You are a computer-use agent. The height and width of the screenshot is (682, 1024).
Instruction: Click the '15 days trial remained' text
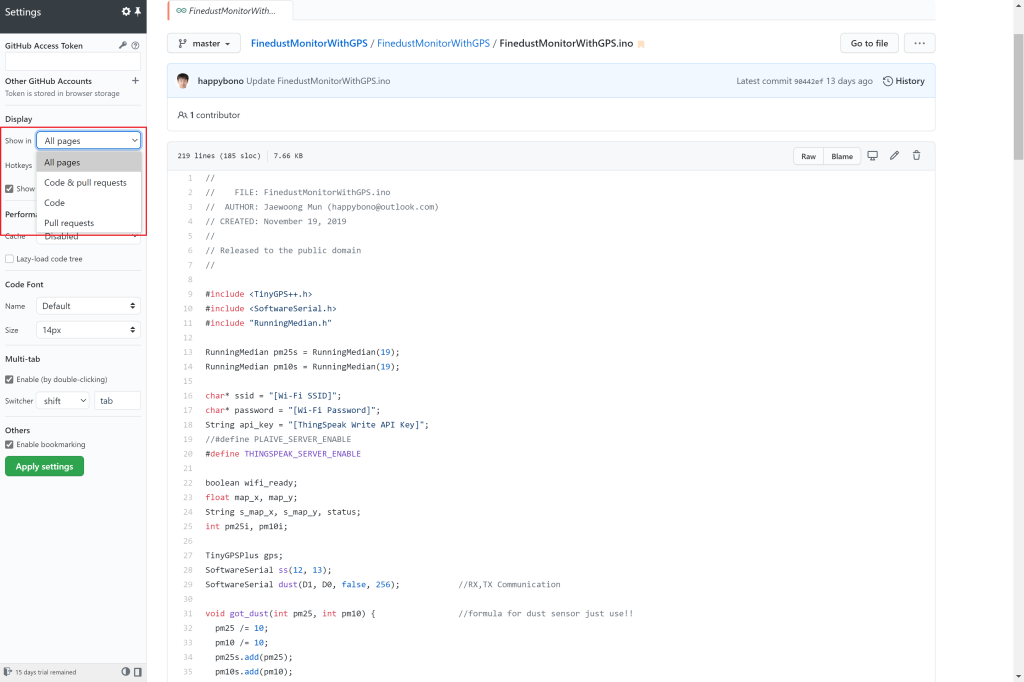click(46, 672)
